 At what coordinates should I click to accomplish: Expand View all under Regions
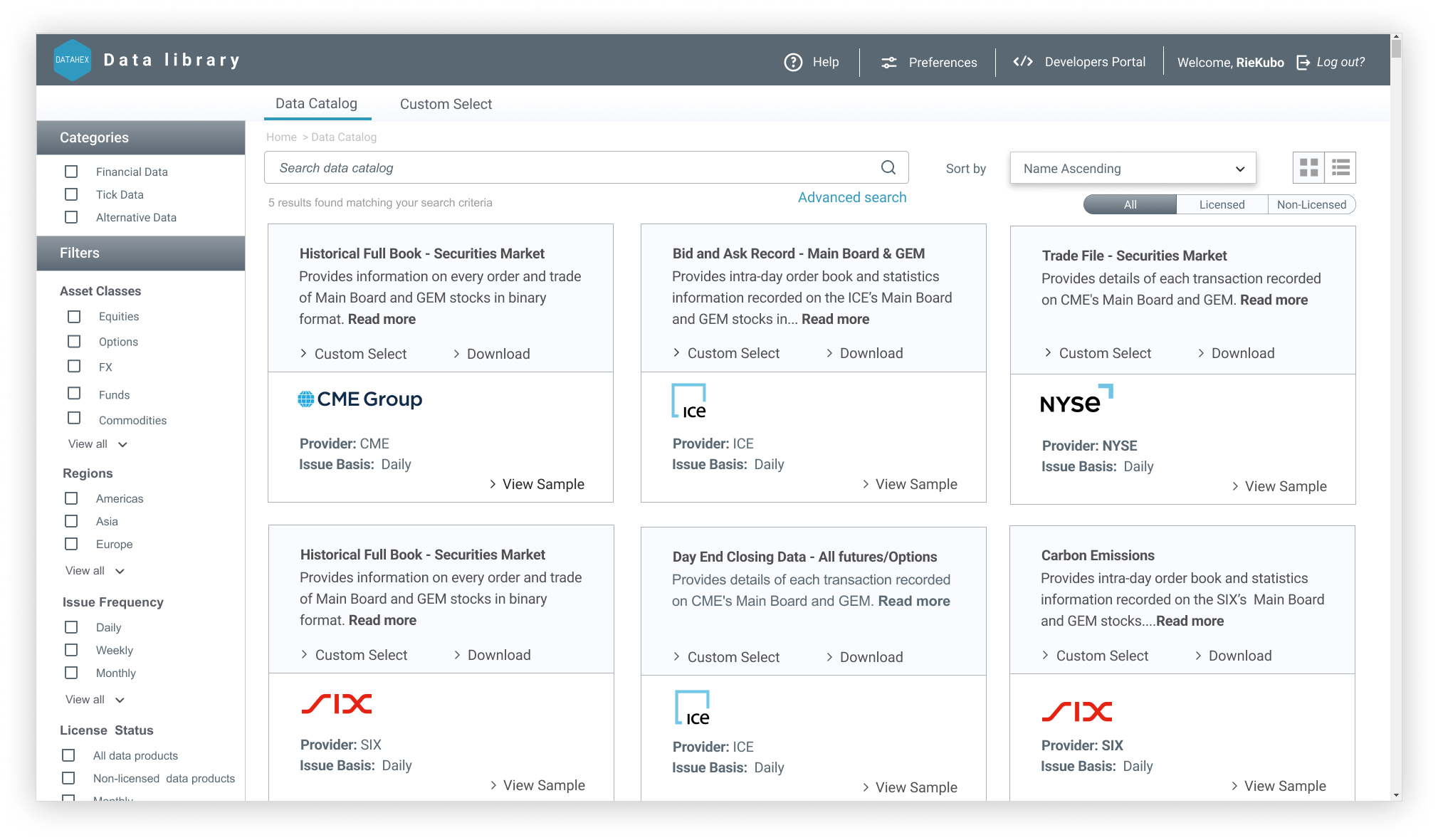(x=95, y=570)
